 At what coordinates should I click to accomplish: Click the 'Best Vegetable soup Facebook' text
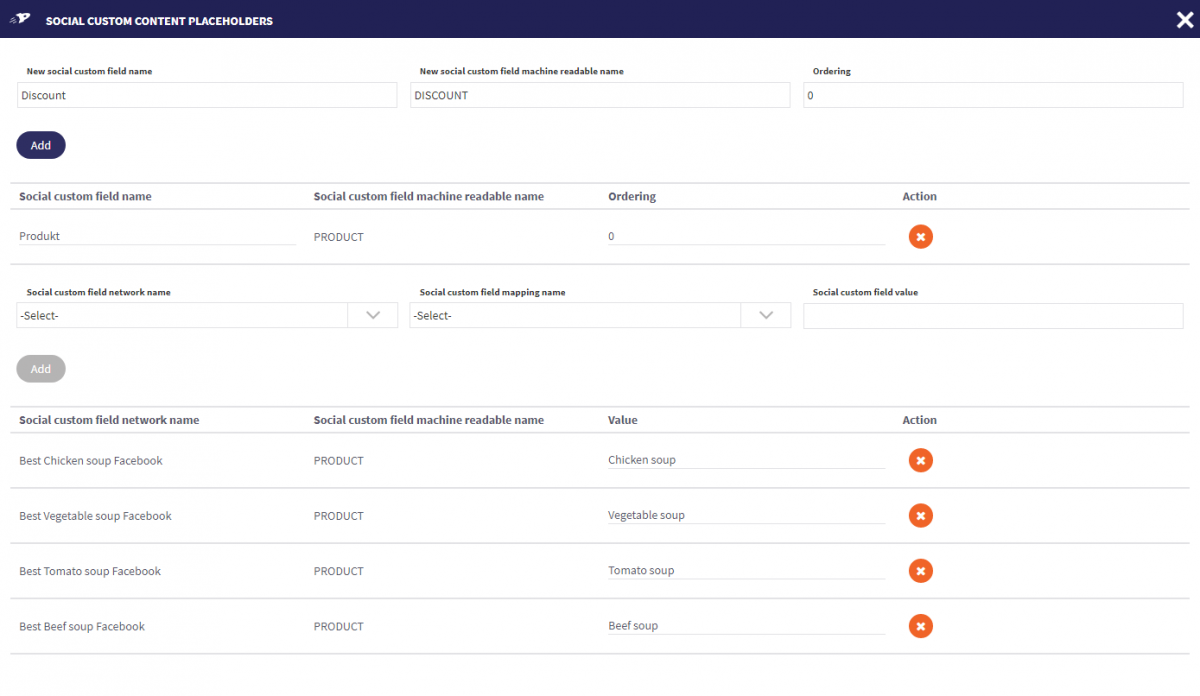[96, 516]
